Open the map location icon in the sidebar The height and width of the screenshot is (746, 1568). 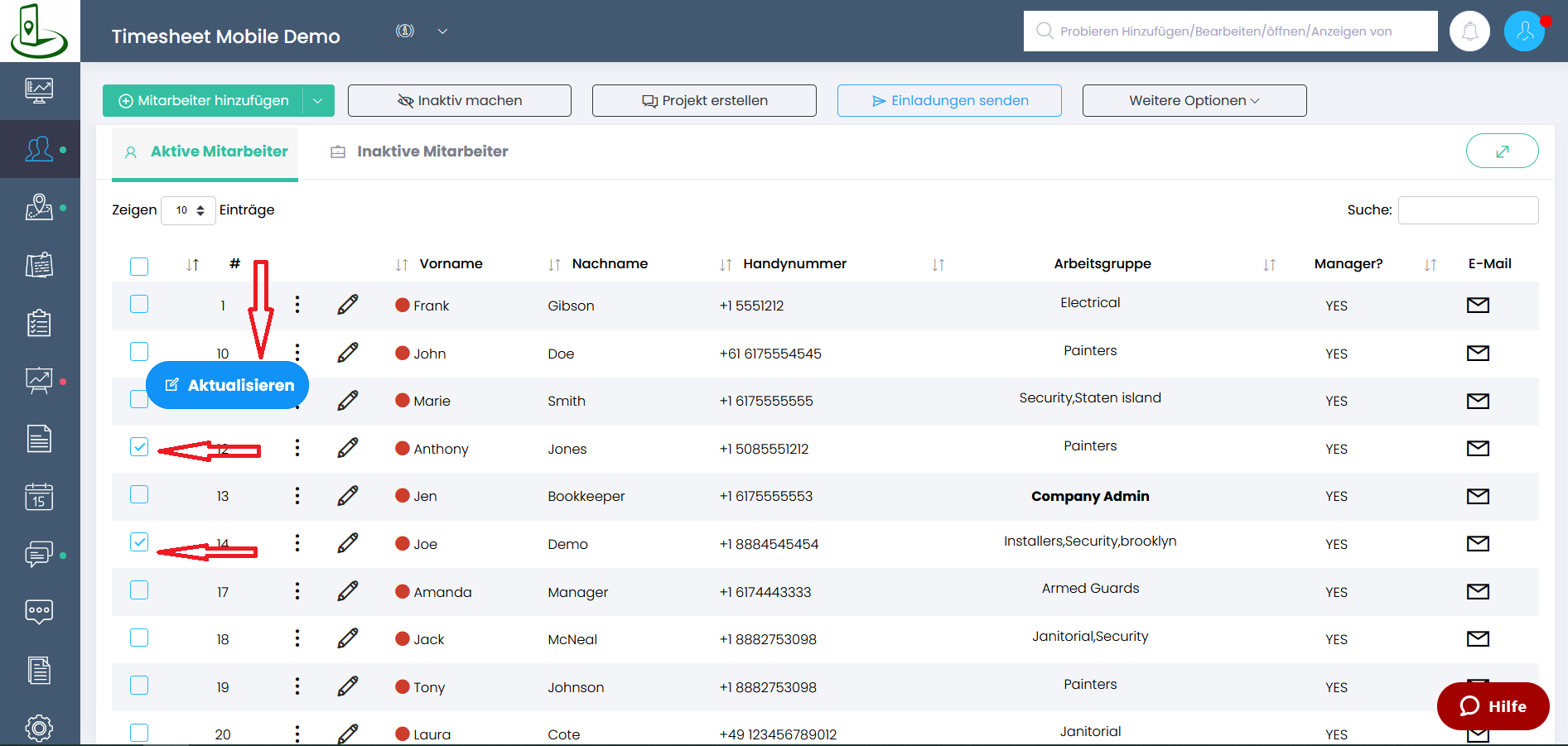(x=39, y=207)
